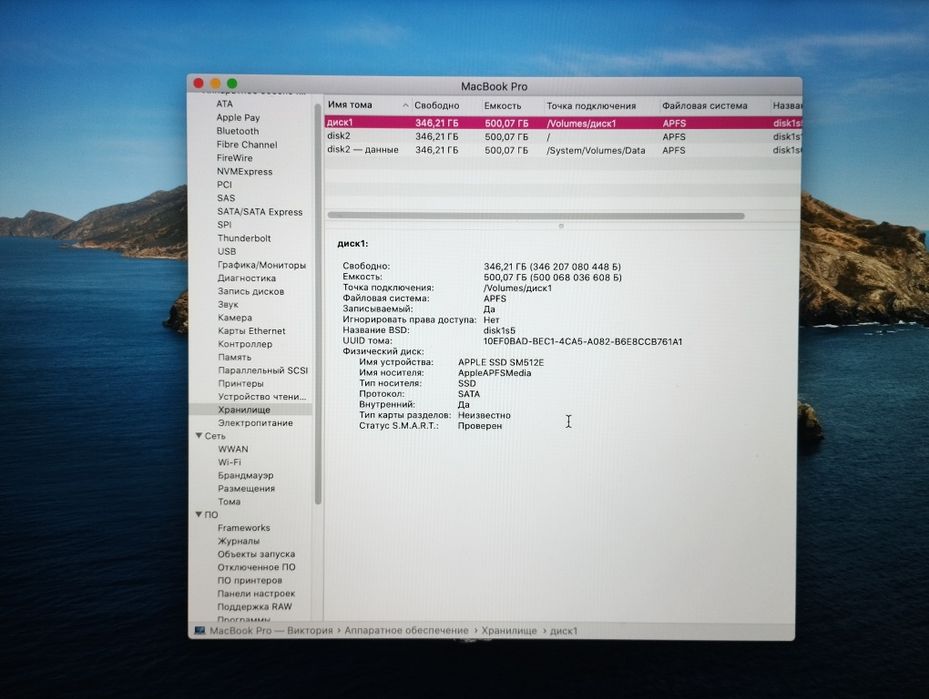Click the MacBook computer icon in path bar
The height and width of the screenshot is (699, 929).
(x=200, y=631)
